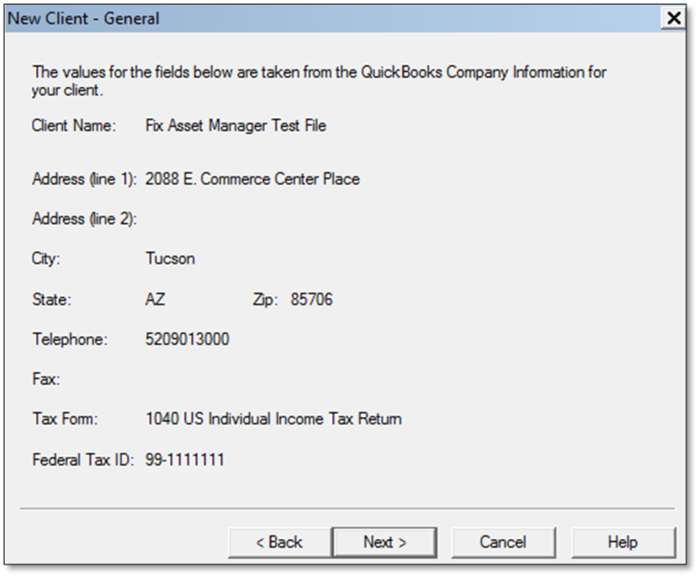700x578 pixels.
Task: Click the 'Client Name:' label
Action: (x=74, y=125)
